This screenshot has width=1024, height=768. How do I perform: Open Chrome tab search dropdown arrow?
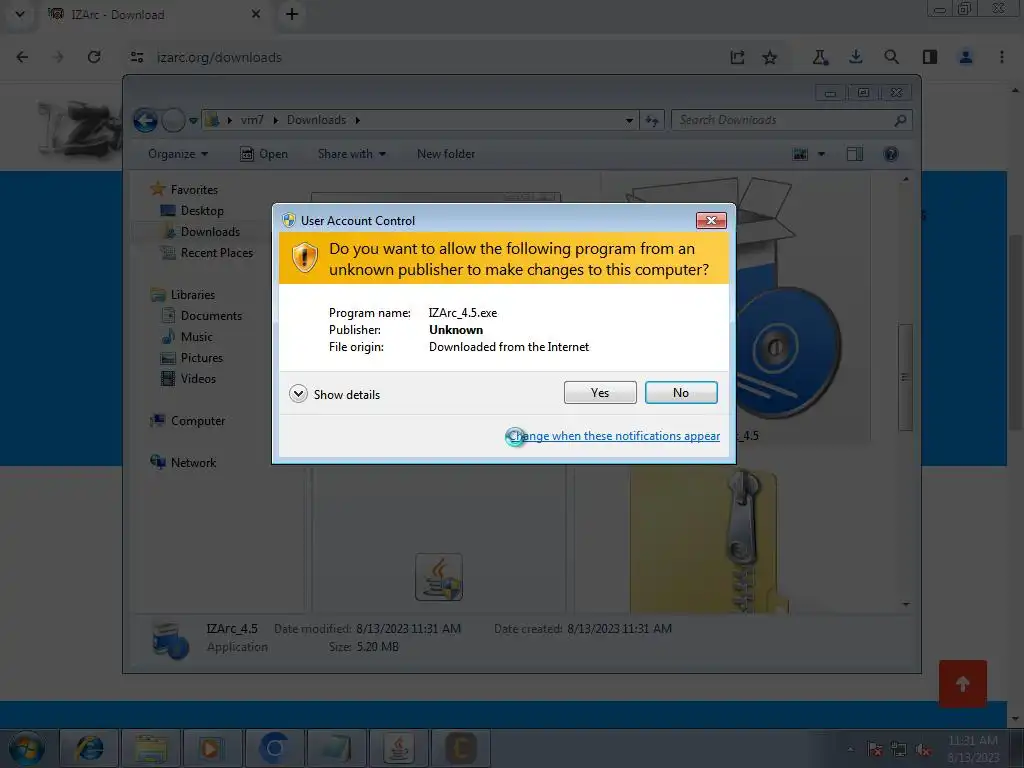pos(20,14)
